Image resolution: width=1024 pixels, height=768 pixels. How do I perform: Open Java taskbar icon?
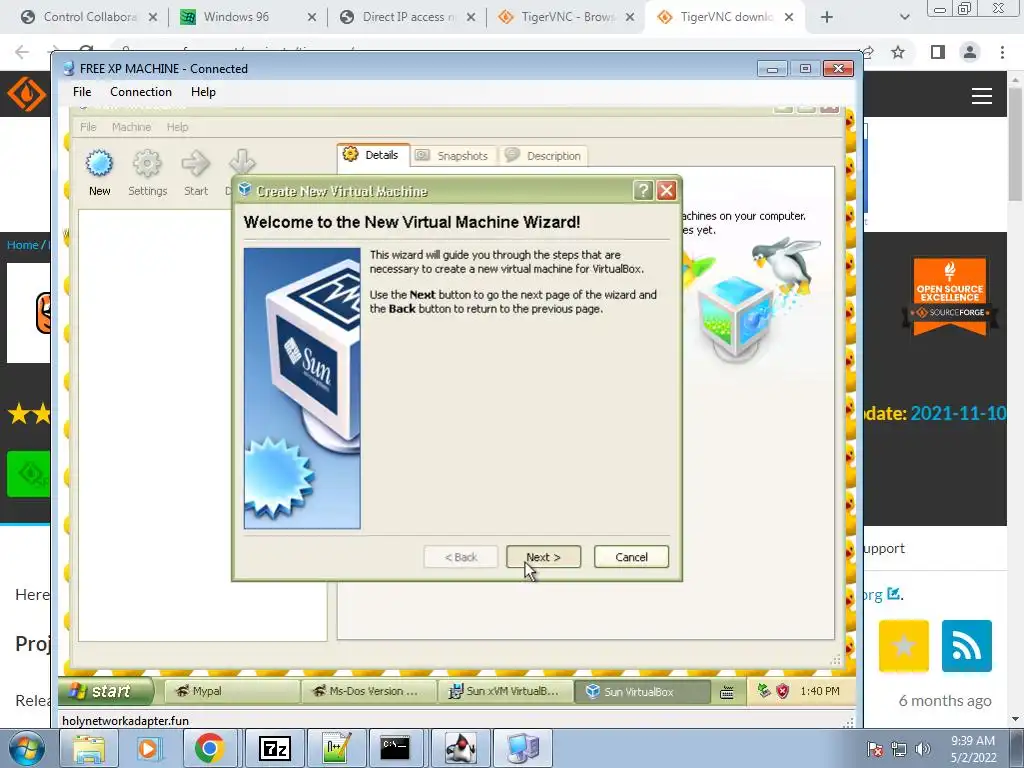pos(460,748)
